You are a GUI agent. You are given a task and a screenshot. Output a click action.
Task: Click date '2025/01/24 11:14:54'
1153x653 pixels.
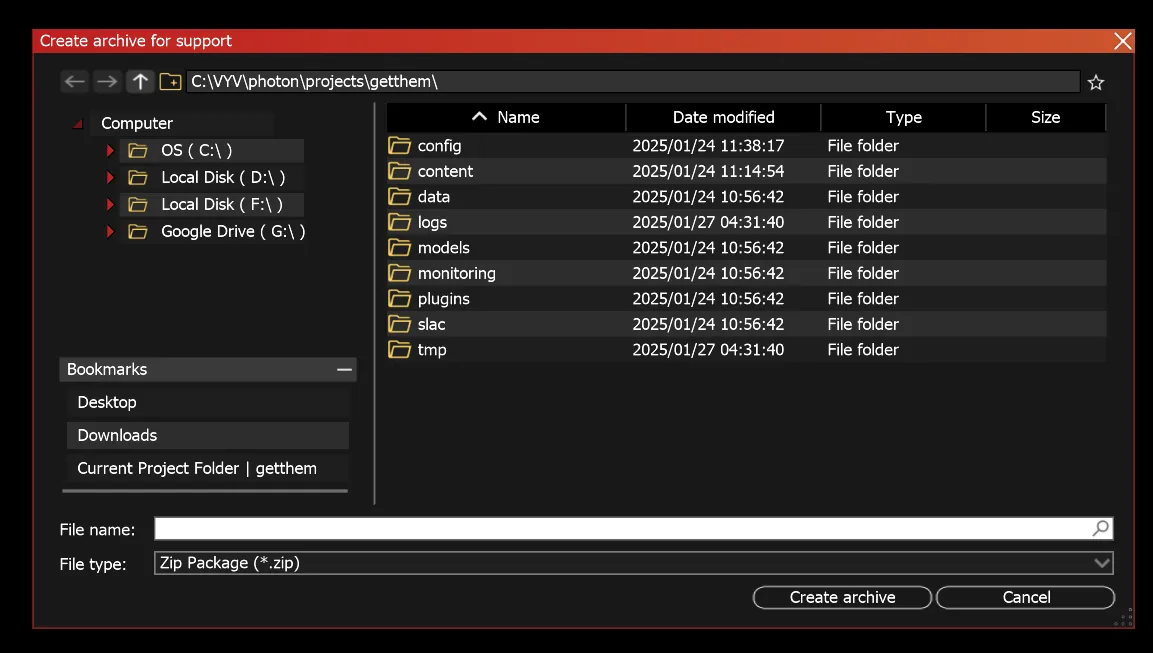tap(708, 171)
